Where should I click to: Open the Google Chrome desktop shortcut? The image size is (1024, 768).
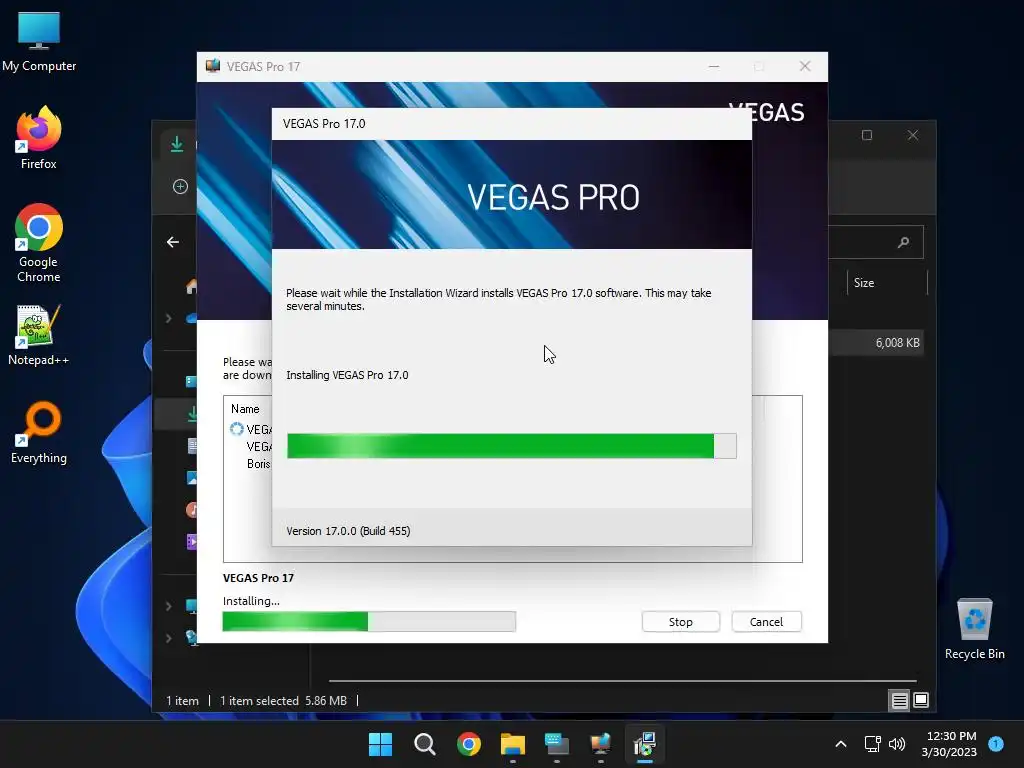coord(39,243)
